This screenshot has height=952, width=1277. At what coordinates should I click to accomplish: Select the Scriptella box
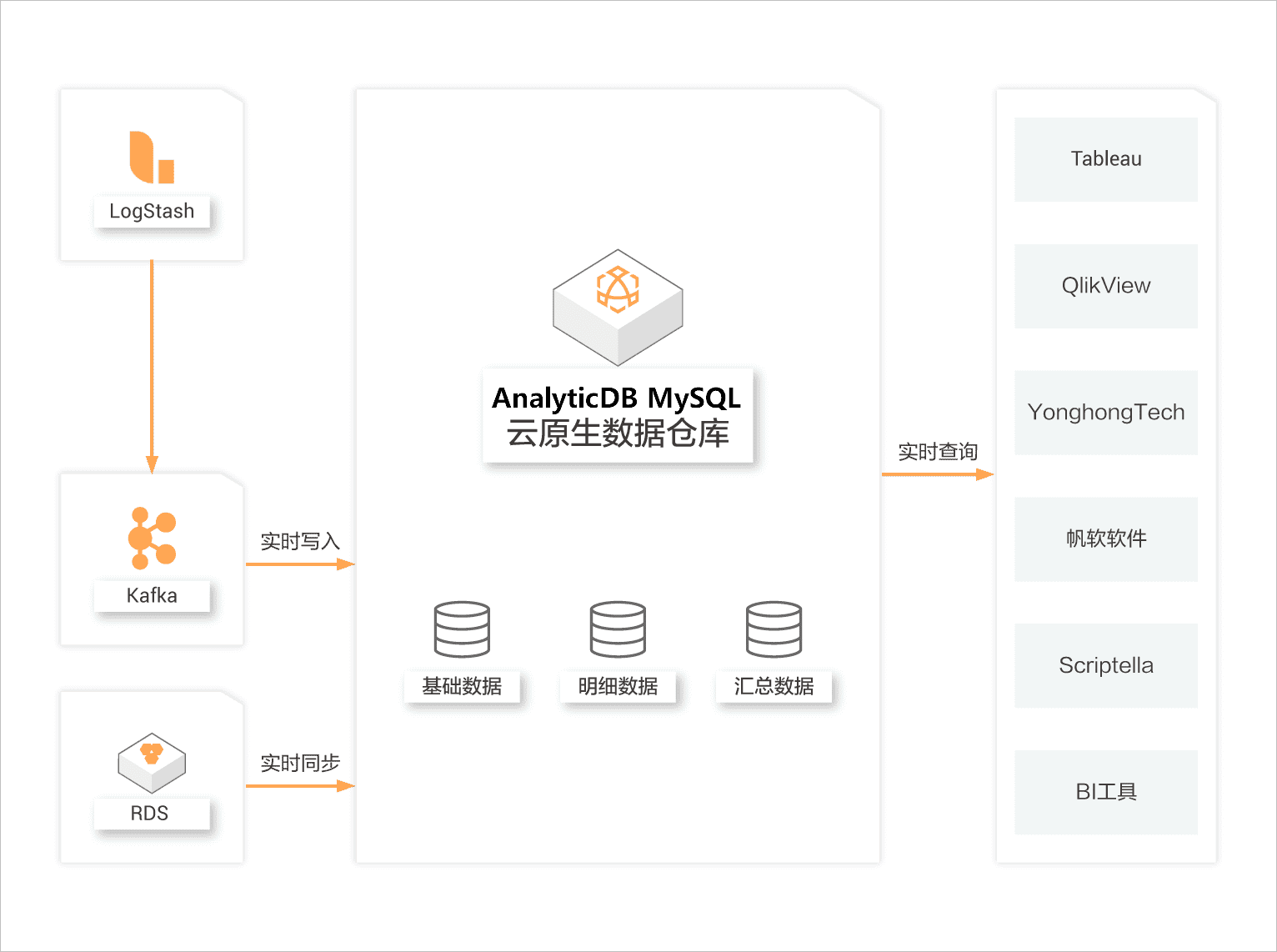(1106, 665)
